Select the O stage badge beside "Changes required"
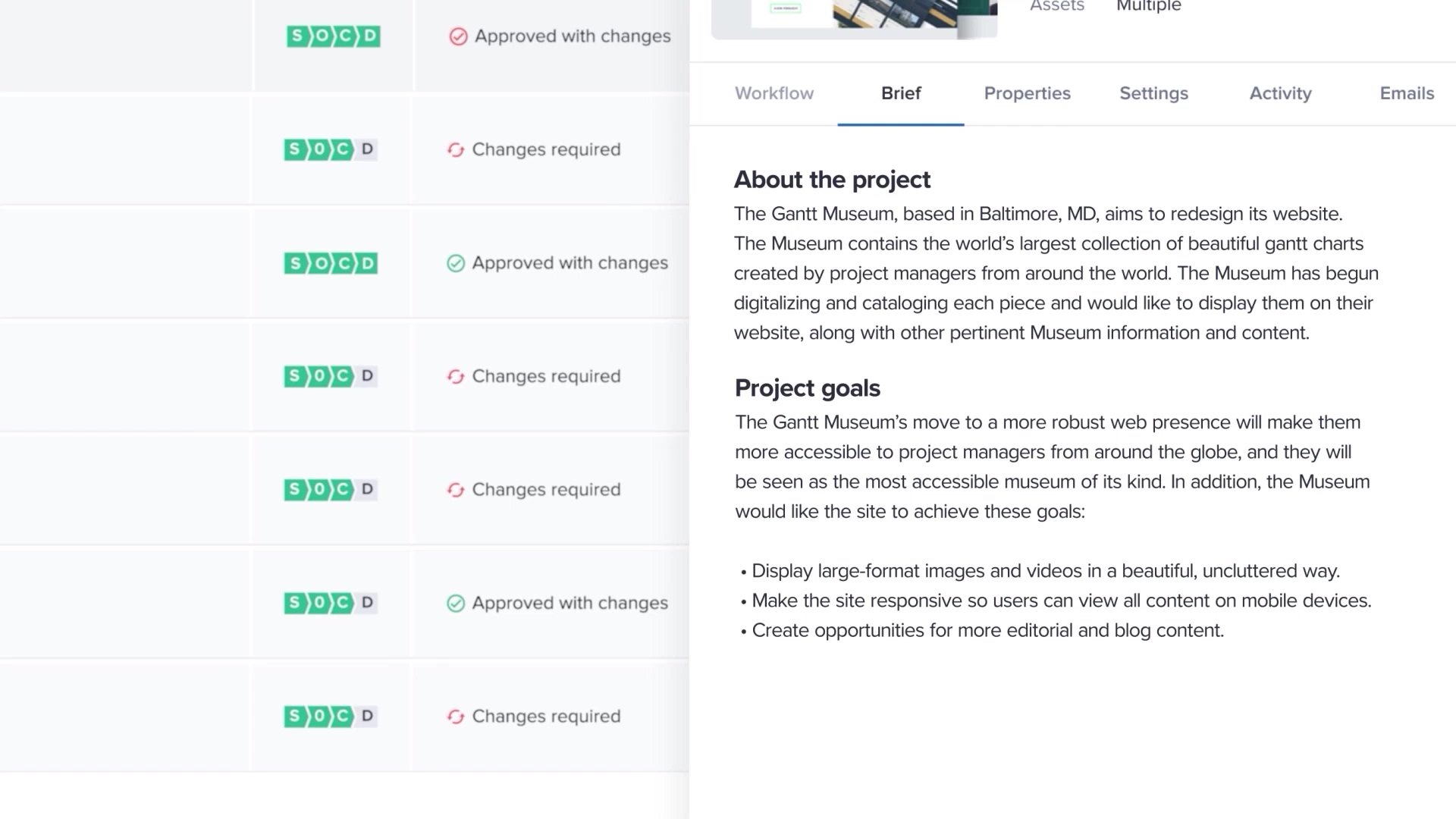 (318, 149)
